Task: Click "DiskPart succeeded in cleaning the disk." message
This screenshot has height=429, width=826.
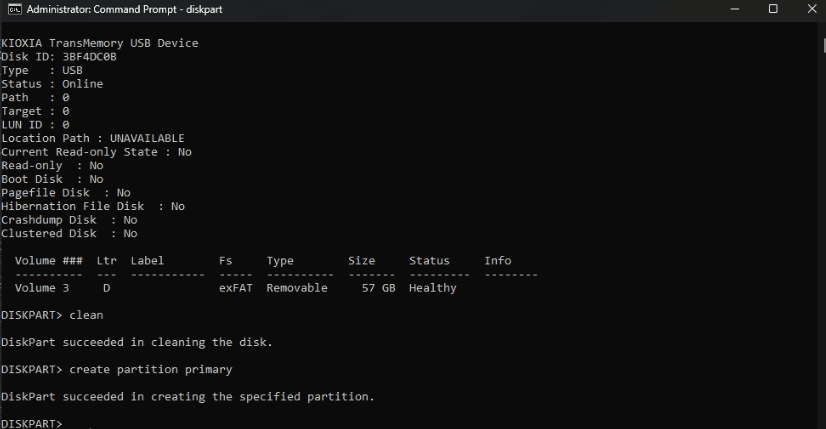Action: coord(137,342)
